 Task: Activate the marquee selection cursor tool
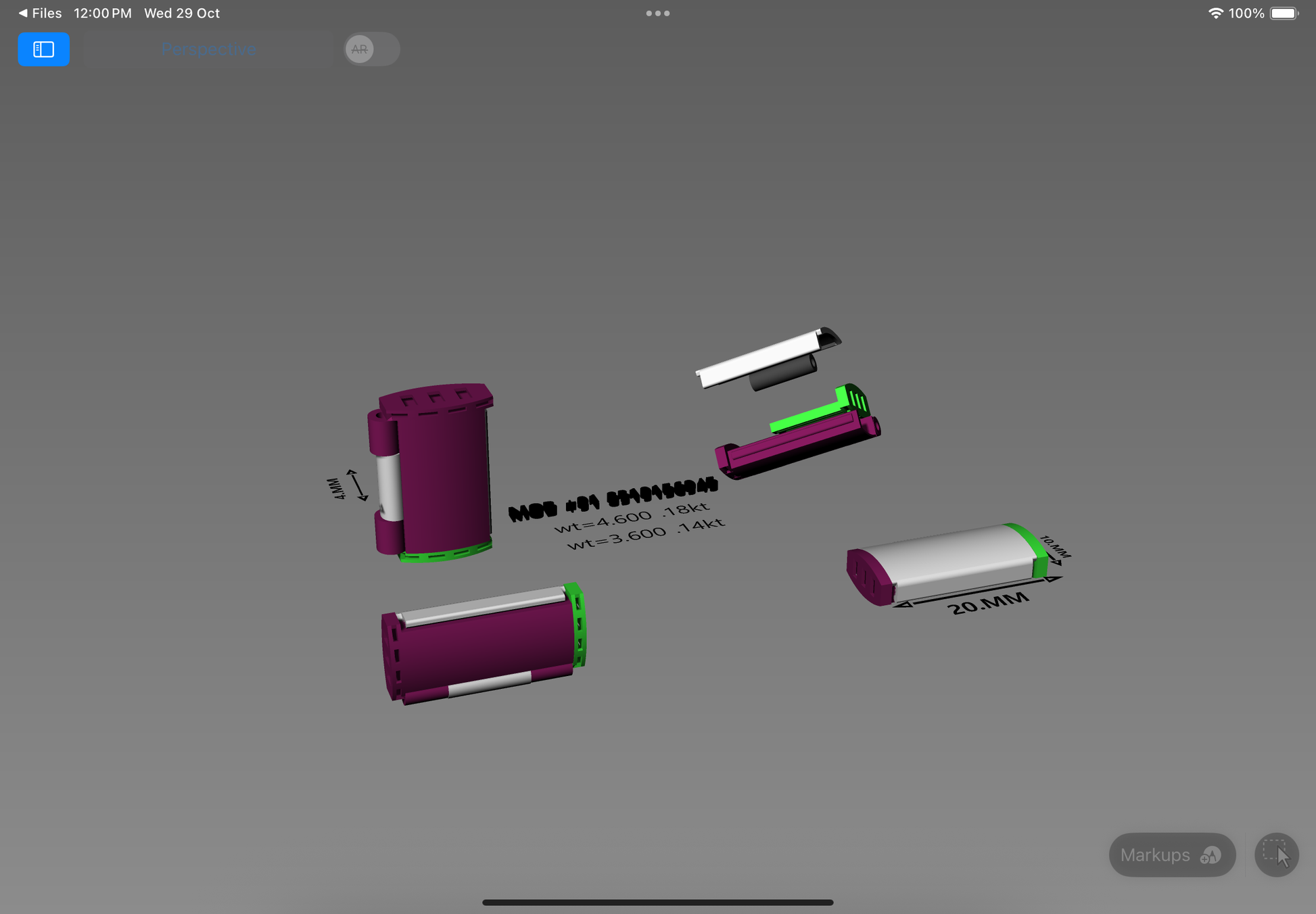point(1276,855)
